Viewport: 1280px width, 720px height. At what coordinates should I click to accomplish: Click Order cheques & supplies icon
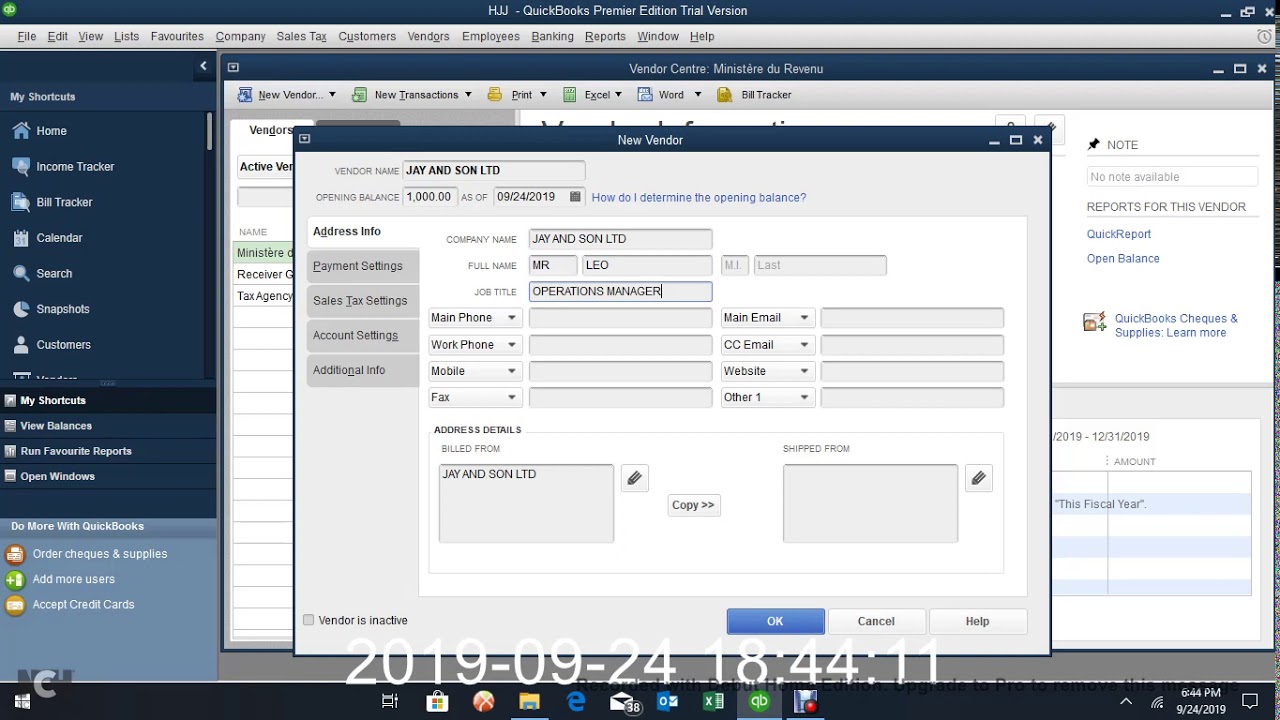[15, 554]
